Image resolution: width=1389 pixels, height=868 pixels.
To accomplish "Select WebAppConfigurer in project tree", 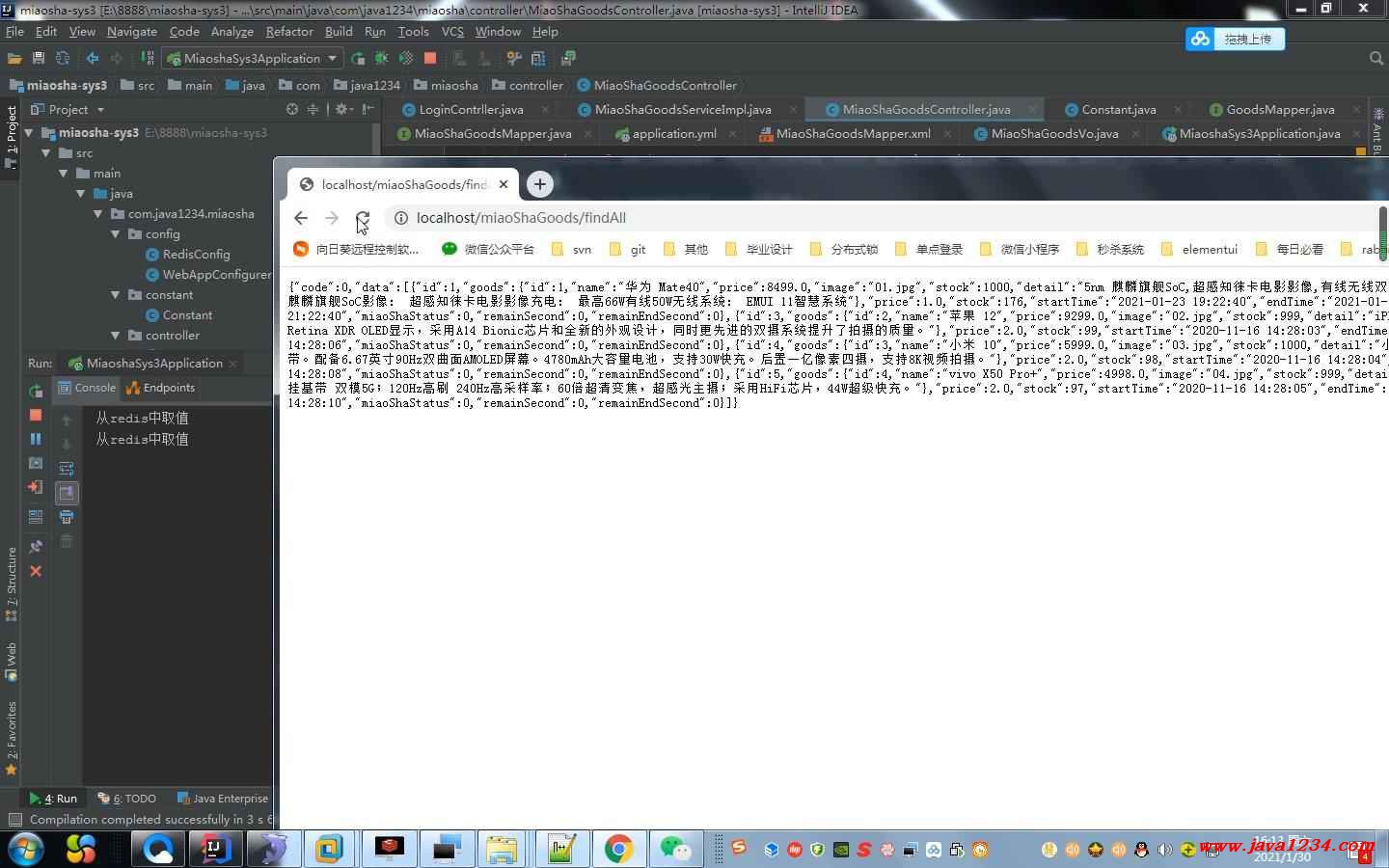I will [x=209, y=274].
